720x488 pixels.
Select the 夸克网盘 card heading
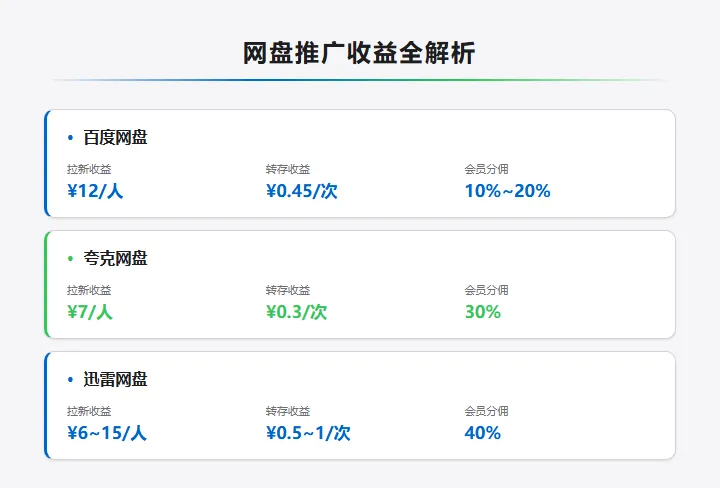(115, 259)
